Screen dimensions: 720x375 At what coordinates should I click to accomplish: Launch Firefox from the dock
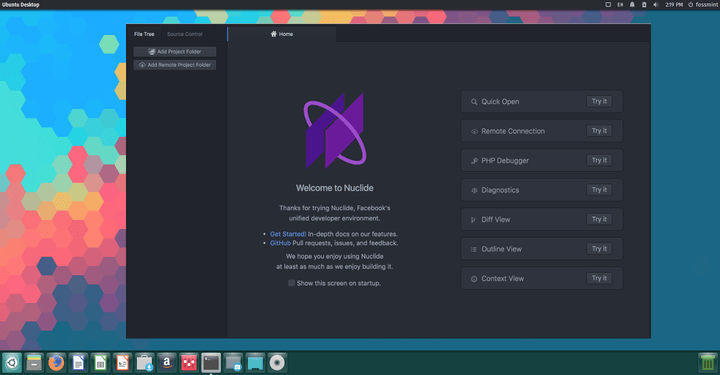(56, 363)
